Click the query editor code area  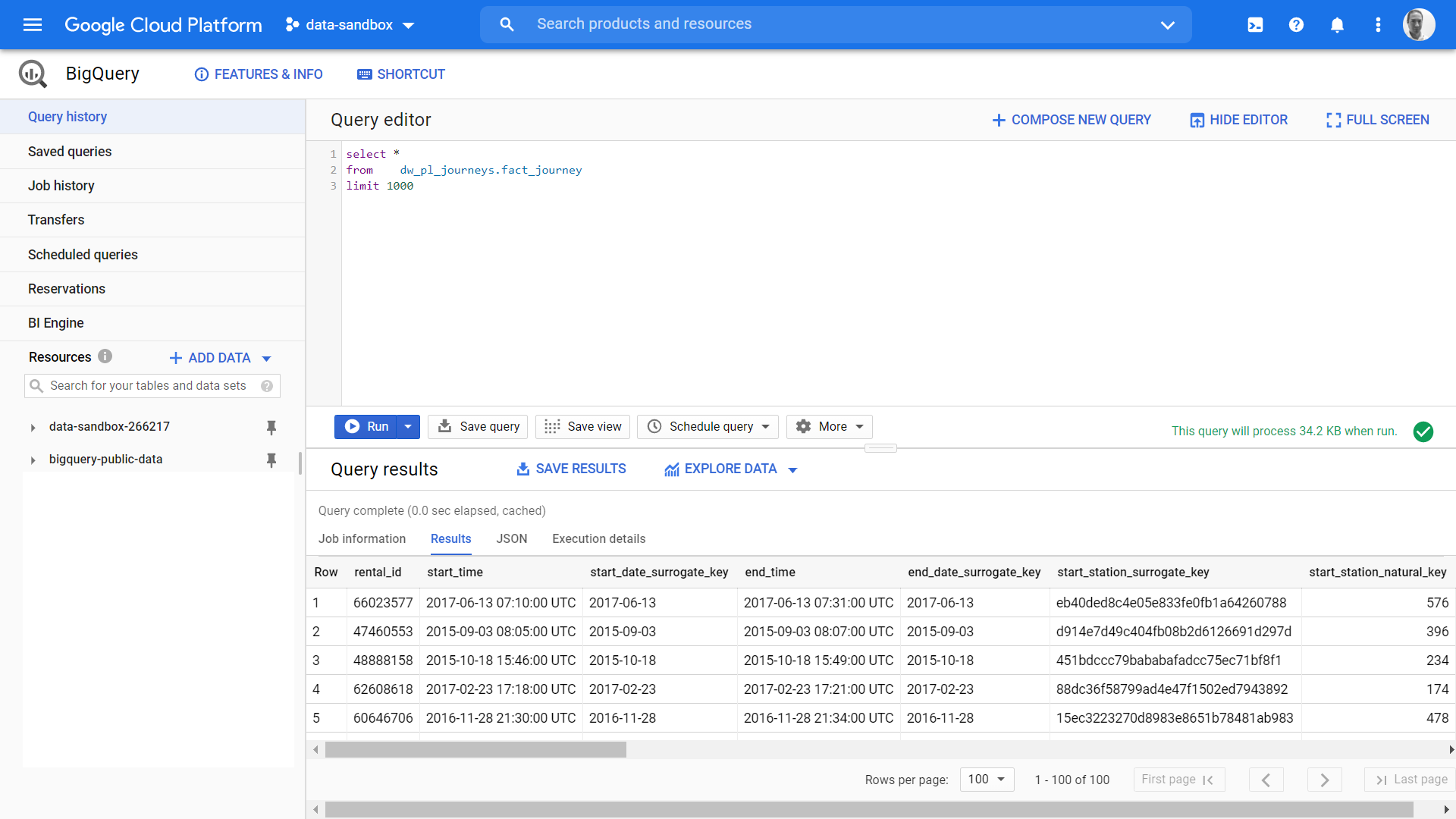898,273
